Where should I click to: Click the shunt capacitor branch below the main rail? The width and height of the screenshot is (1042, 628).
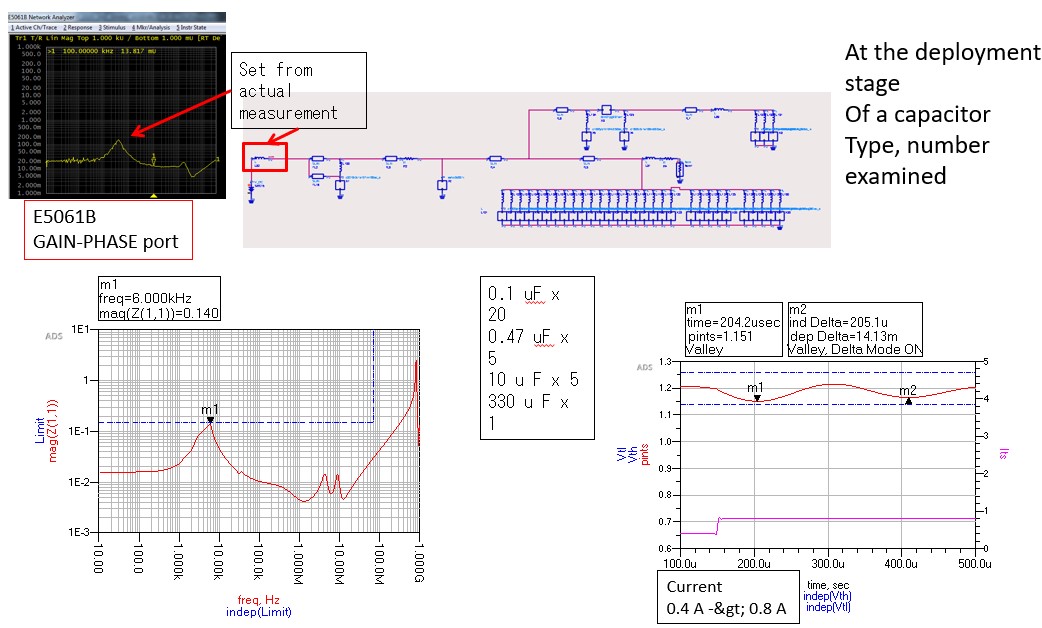click(441, 184)
